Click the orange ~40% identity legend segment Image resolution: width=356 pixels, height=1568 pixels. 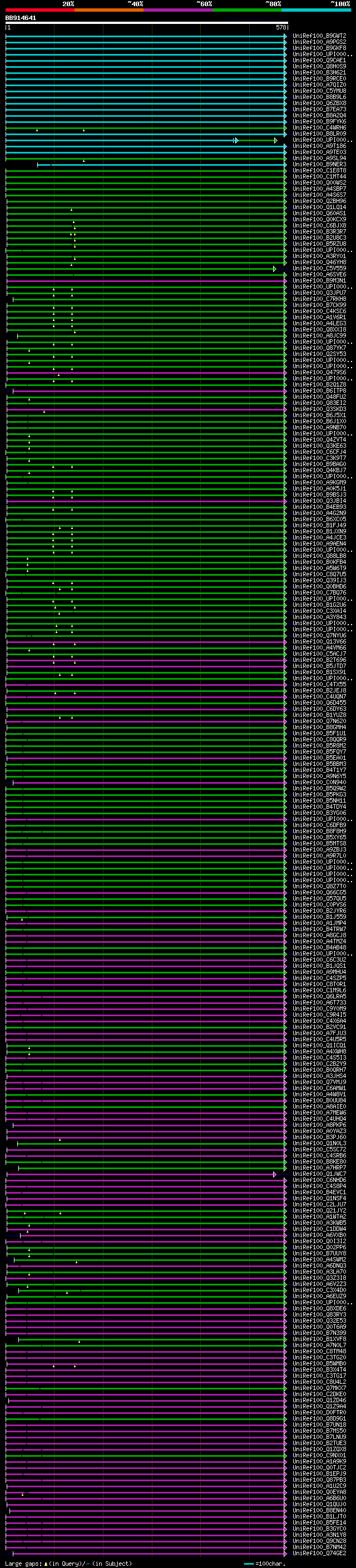pyautogui.click(x=109, y=10)
